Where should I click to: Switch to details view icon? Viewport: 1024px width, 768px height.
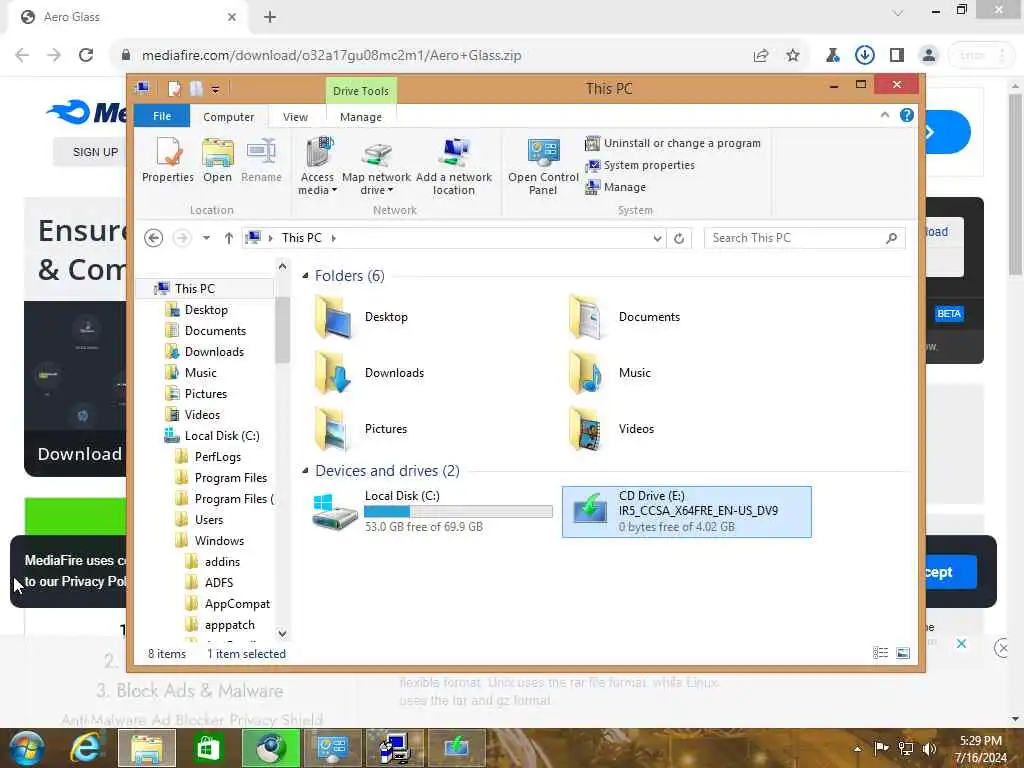(x=880, y=652)
